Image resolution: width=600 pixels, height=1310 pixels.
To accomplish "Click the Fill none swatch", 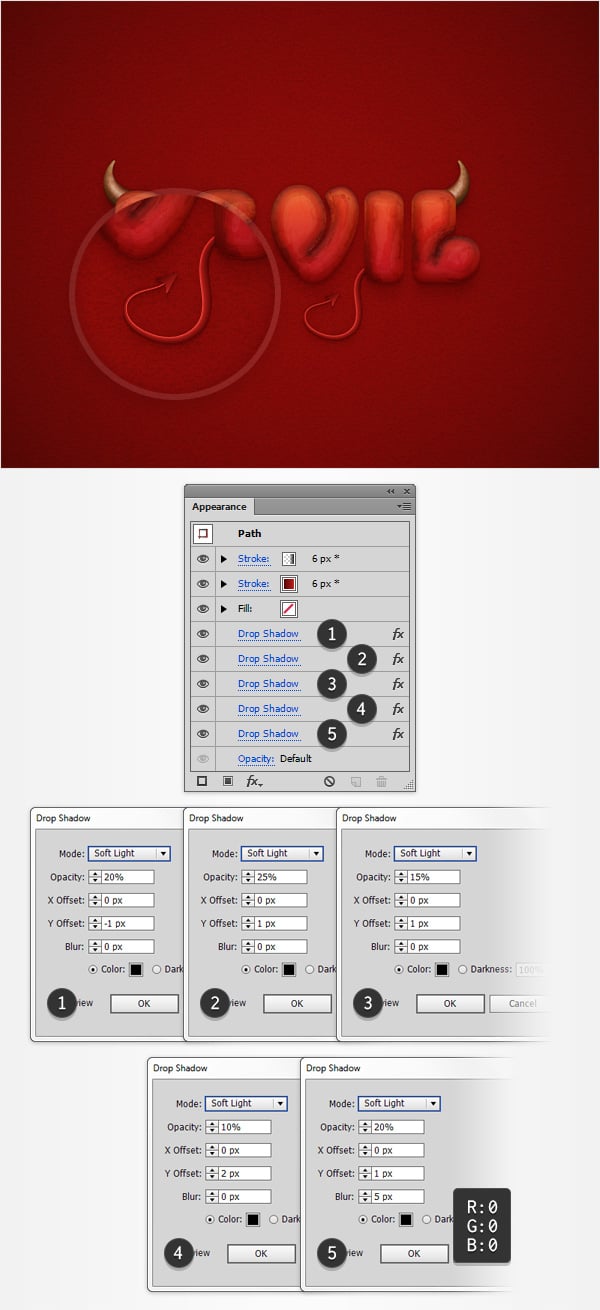I will click(289, 609).
